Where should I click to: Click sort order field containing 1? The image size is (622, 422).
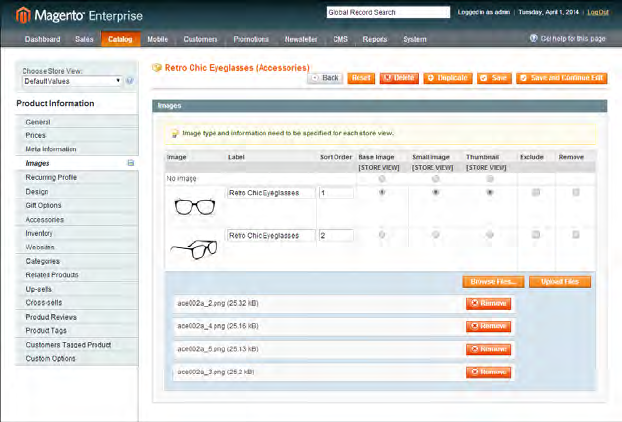[x=336, y=193]
